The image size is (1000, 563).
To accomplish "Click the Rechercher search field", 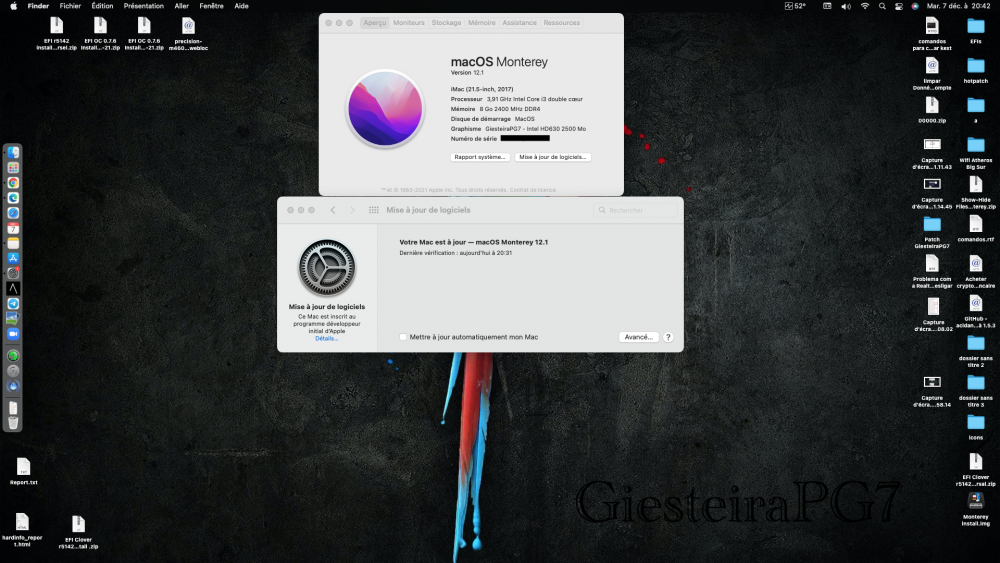I will (x=635, y=210).
